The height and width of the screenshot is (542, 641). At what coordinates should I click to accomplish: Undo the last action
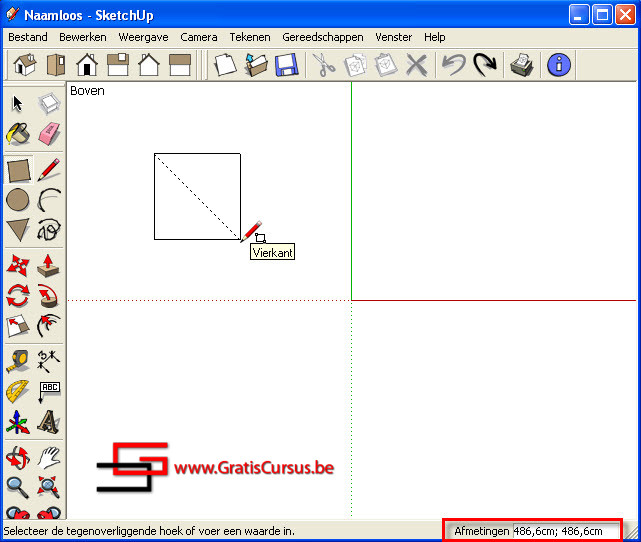pyautogui.click(x=453, y=65)
